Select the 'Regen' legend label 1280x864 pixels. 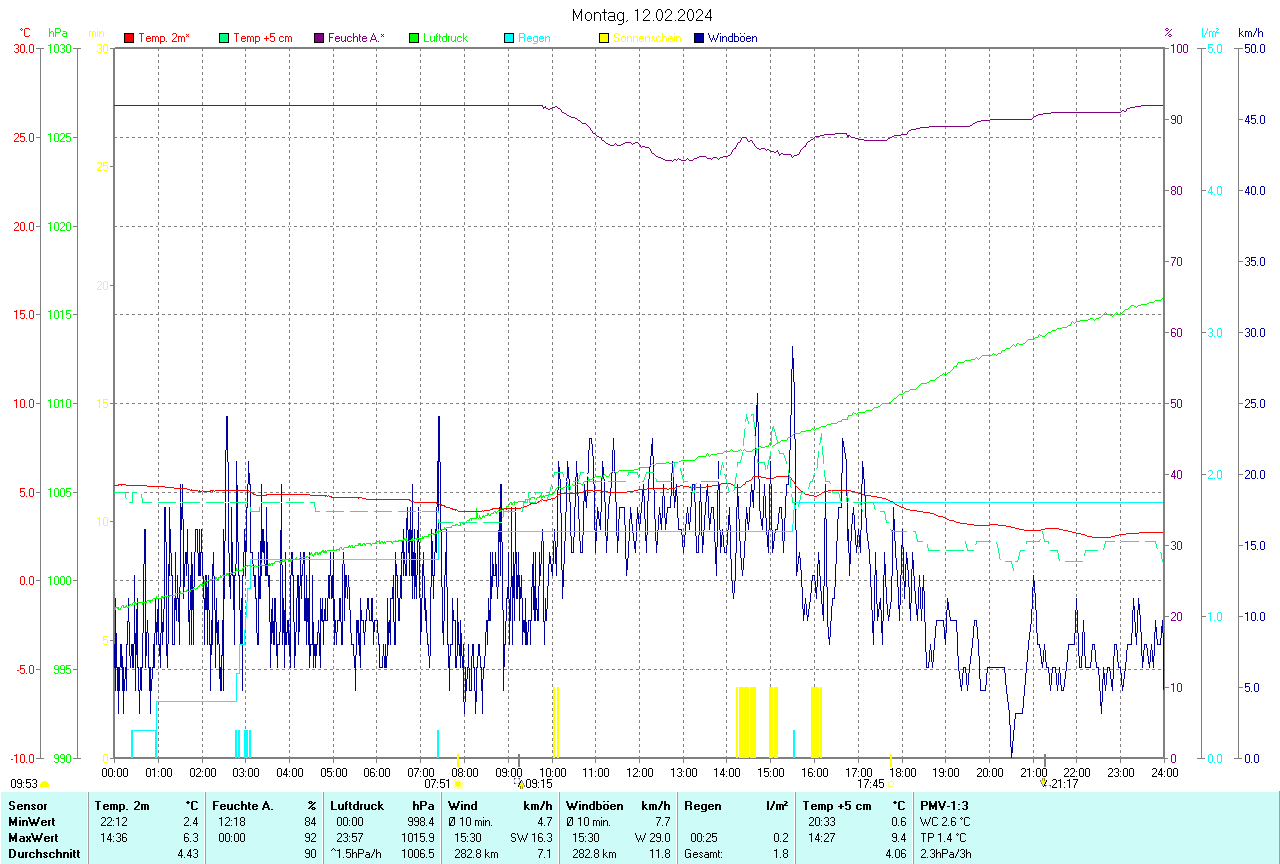[534, 38]
